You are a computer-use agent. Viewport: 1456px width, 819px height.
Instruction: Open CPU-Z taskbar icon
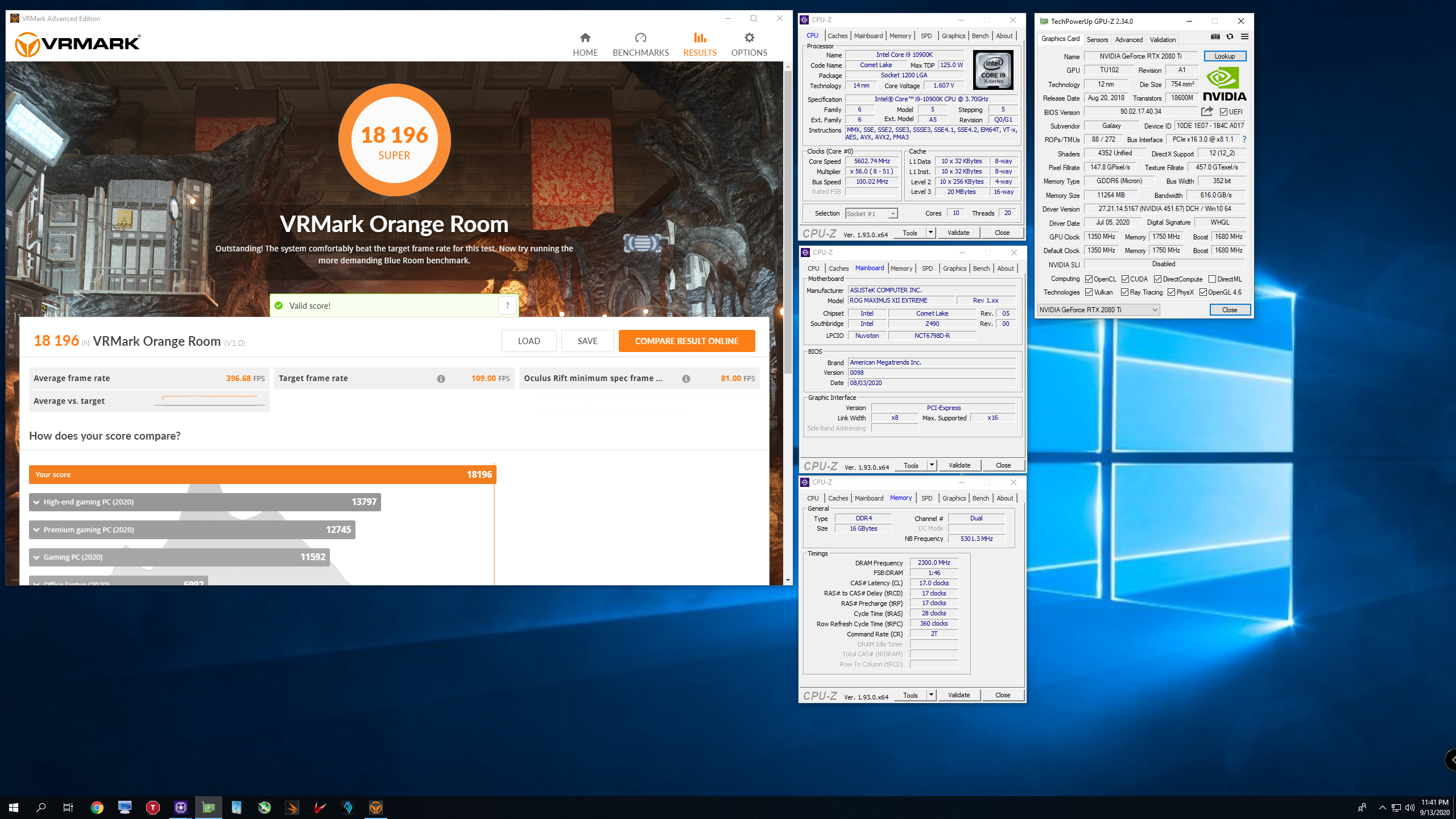[181, 807]
